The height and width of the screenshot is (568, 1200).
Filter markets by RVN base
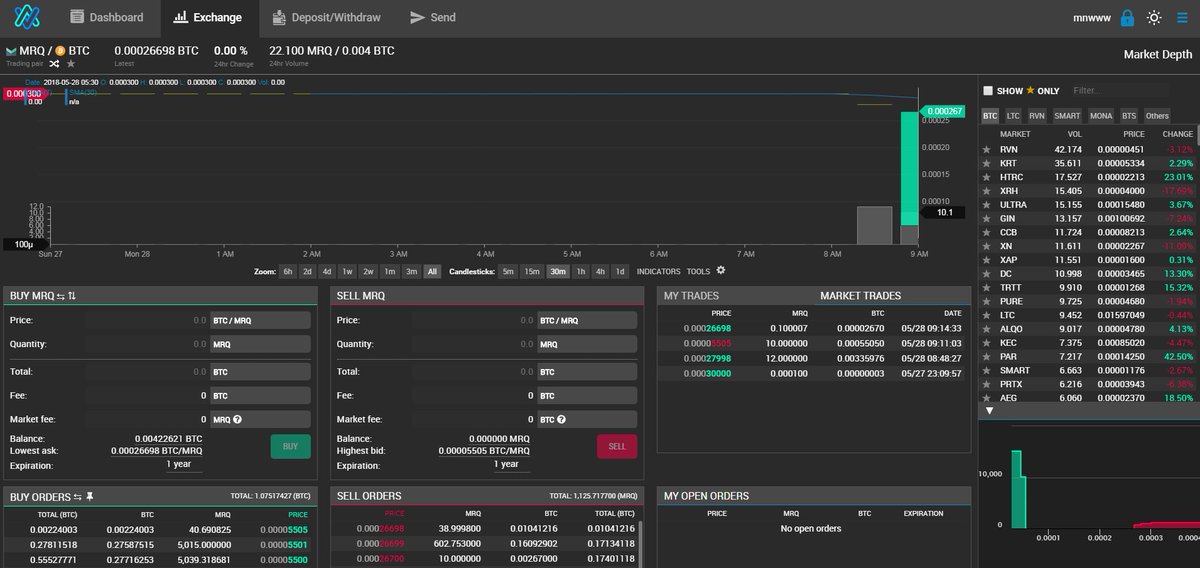coord(1037,116)
